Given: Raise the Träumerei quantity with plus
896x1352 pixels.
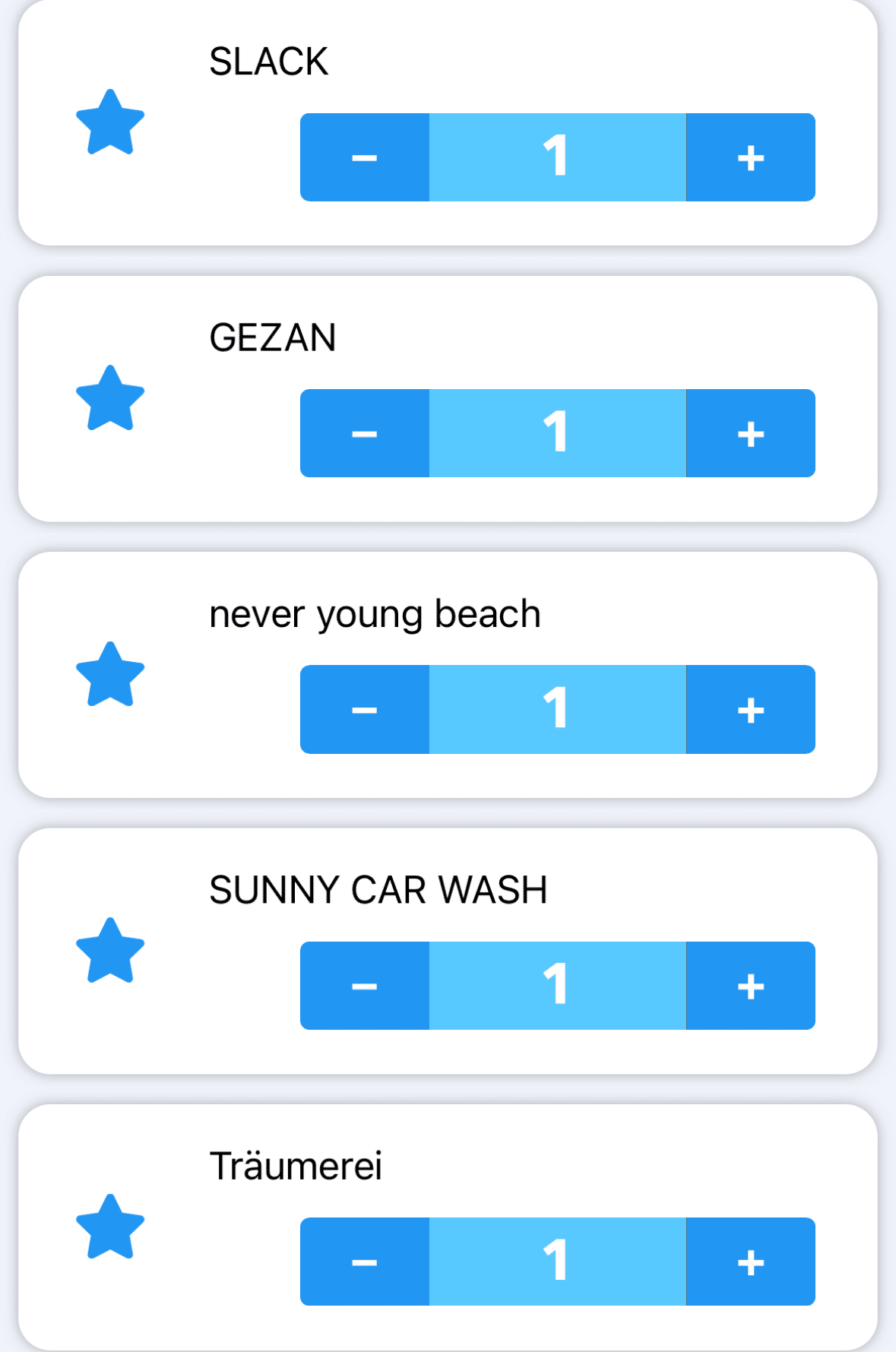Looking at the screenshot, I should [750, 1262].
